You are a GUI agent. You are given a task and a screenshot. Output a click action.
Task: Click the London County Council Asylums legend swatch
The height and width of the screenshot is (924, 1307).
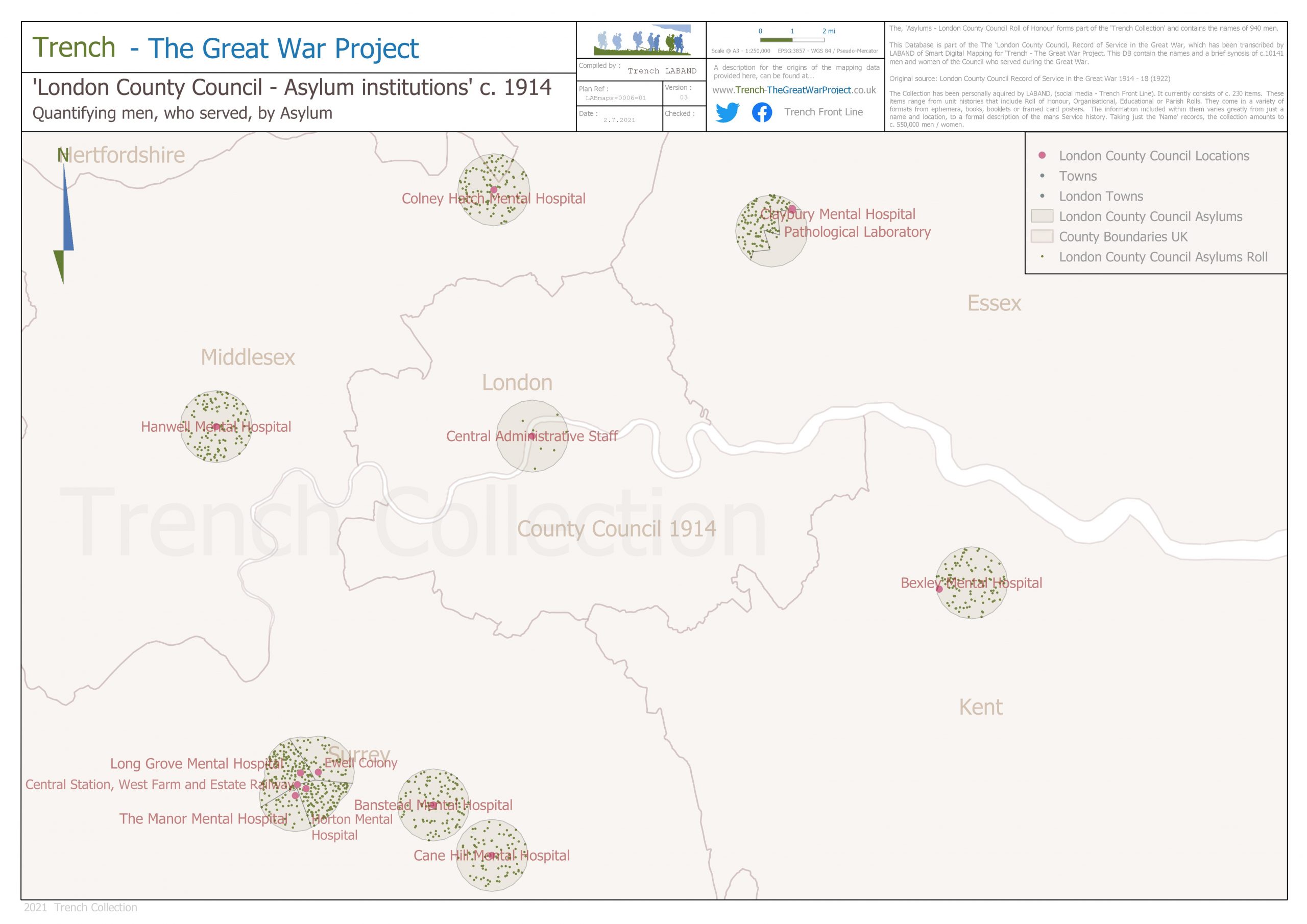[1042, 216]
